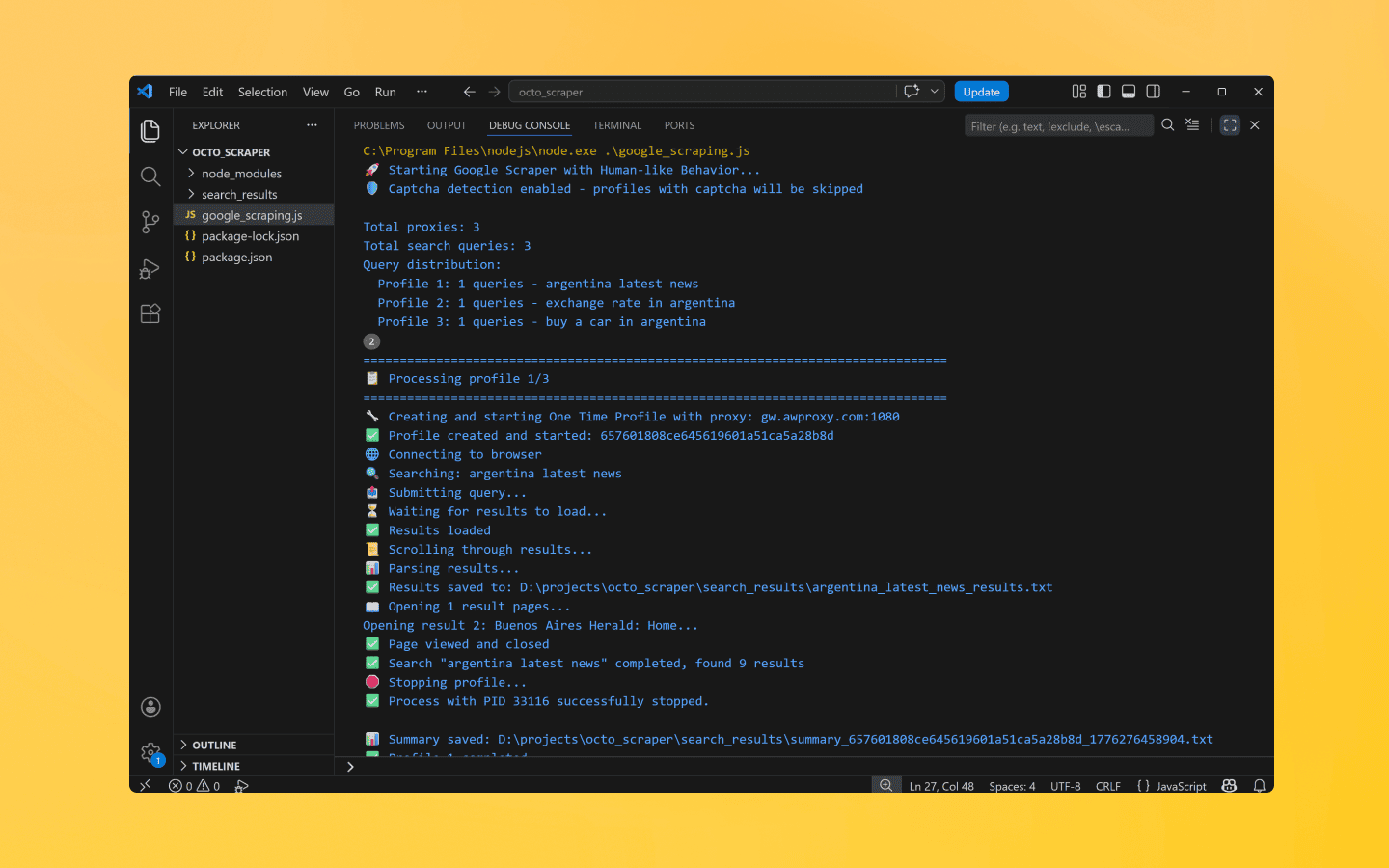Switch to the PORTS tab
This screenshot has width=1389, height=868.
679,125
